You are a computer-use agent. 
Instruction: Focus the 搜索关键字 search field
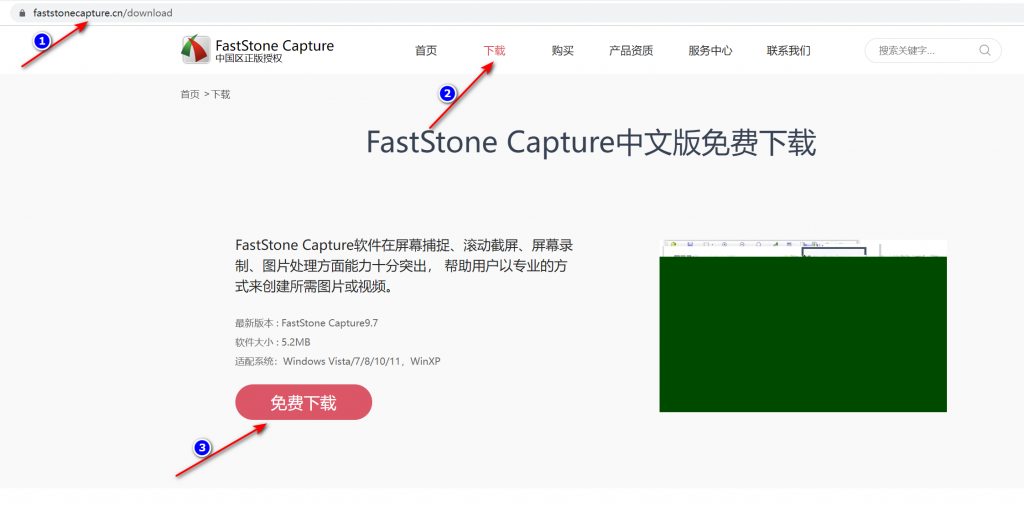933,50
